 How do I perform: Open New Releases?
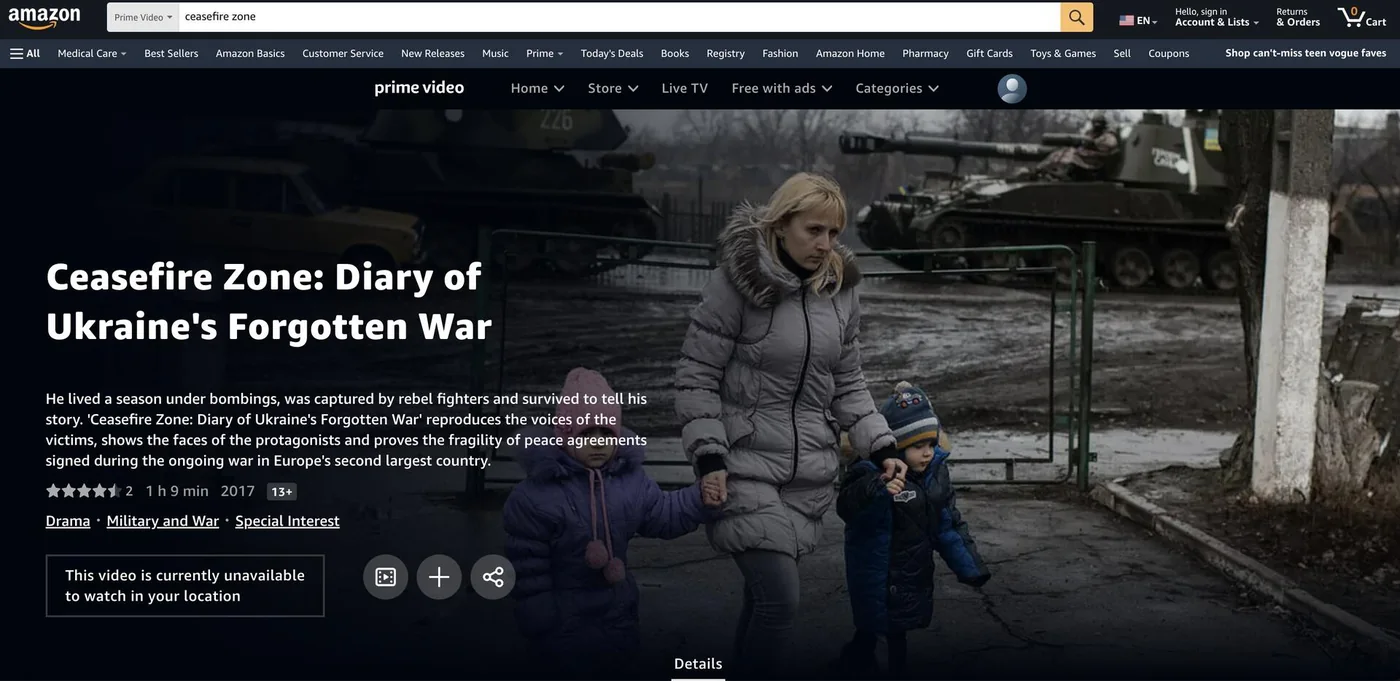pos(433,53)
